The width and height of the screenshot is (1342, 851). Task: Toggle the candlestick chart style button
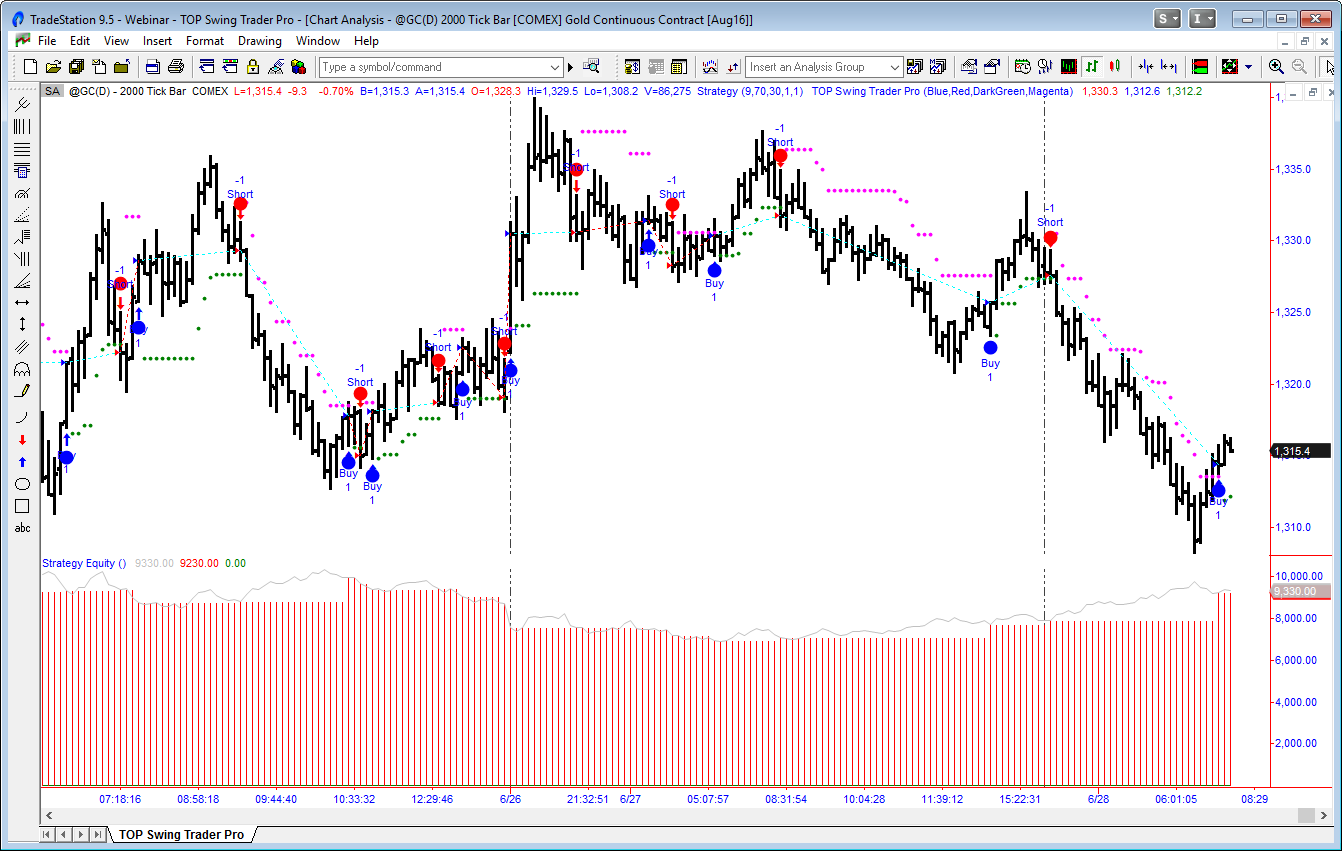[1115, 67]
